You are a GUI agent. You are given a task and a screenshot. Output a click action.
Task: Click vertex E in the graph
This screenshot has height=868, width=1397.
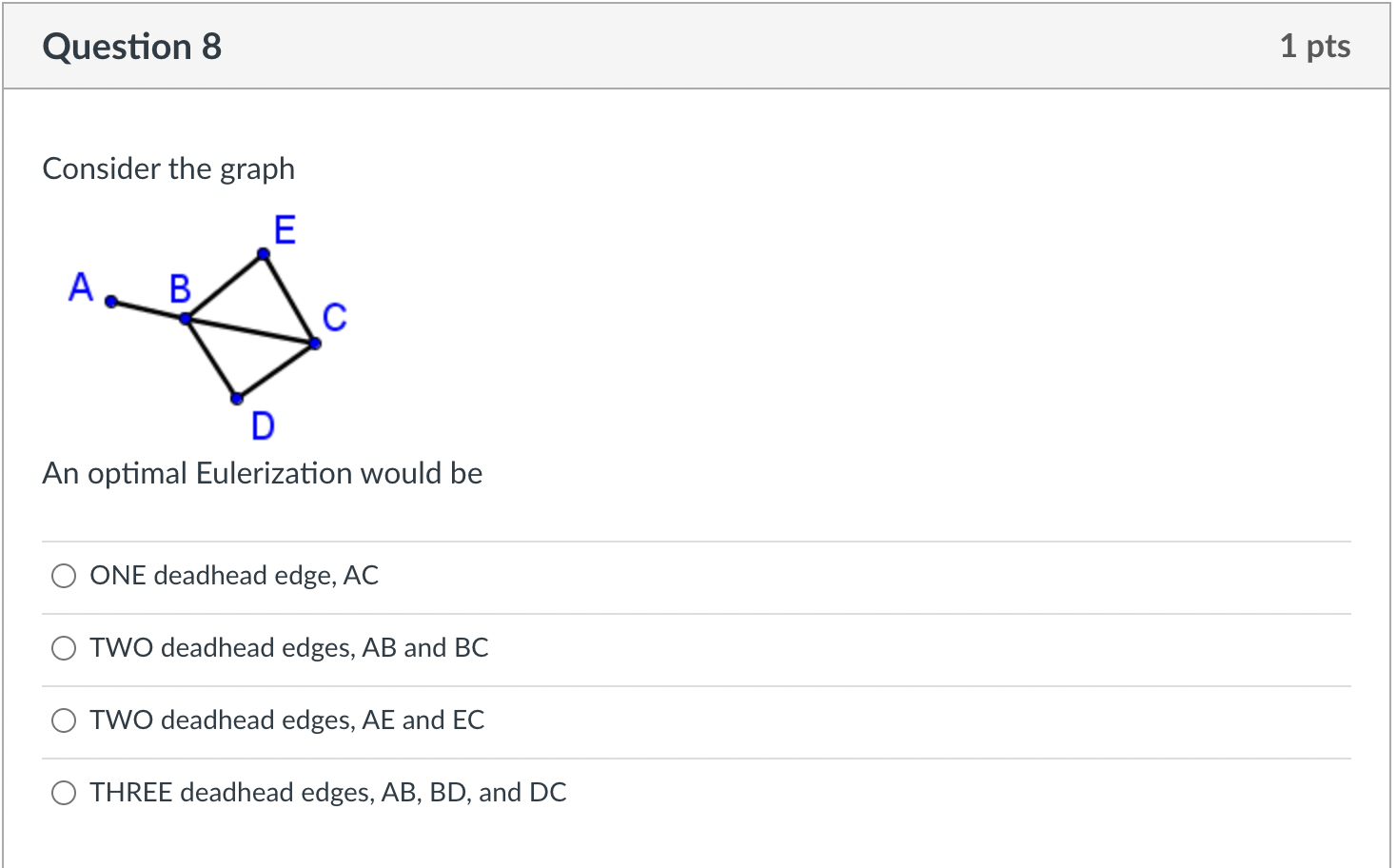[x=263, y=252]
